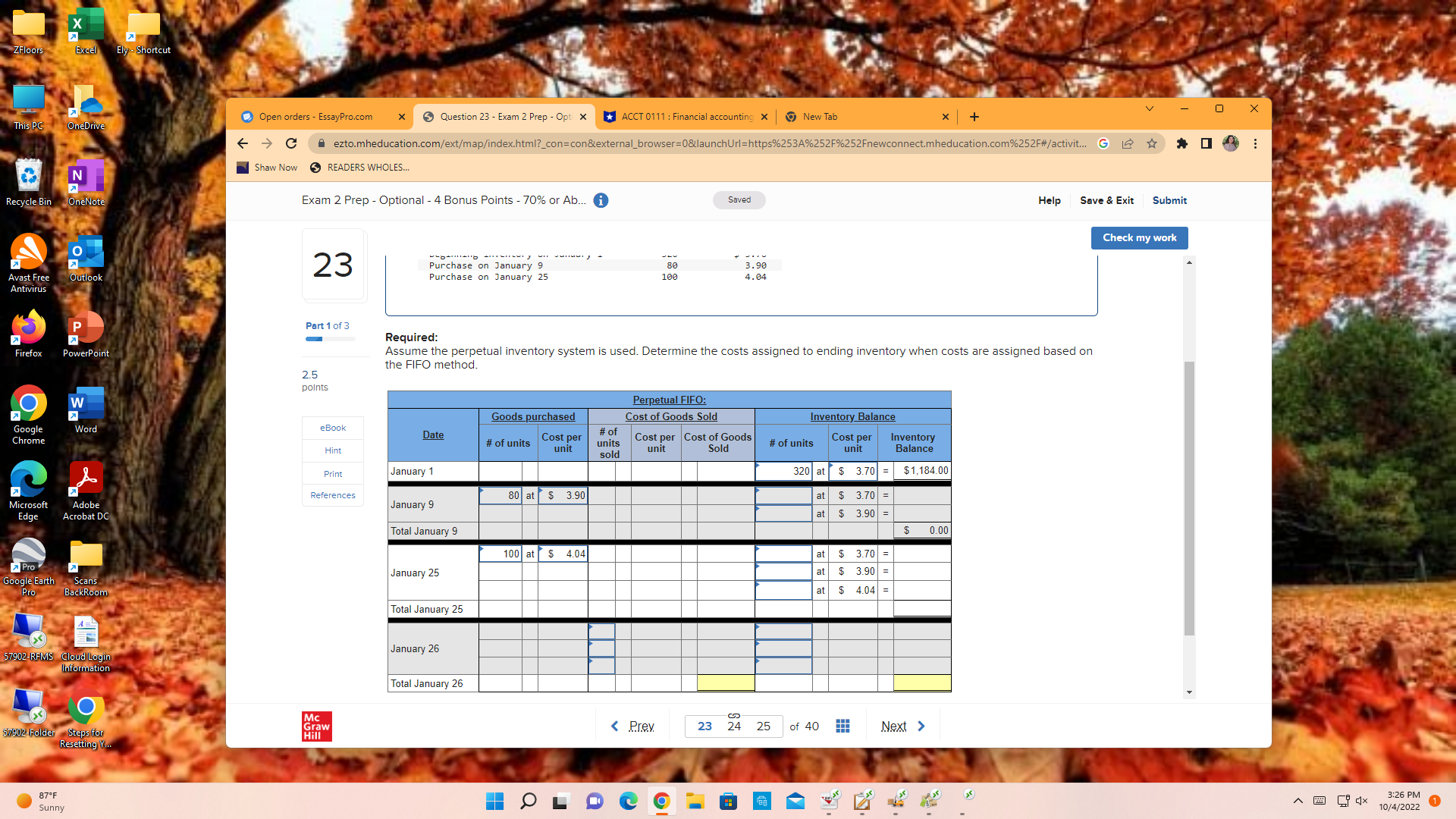The height and width of the screenshot is (819, 1456).
Task: Expand tab search chevron
Action: pyautogui.click(x=1150, y=108)
